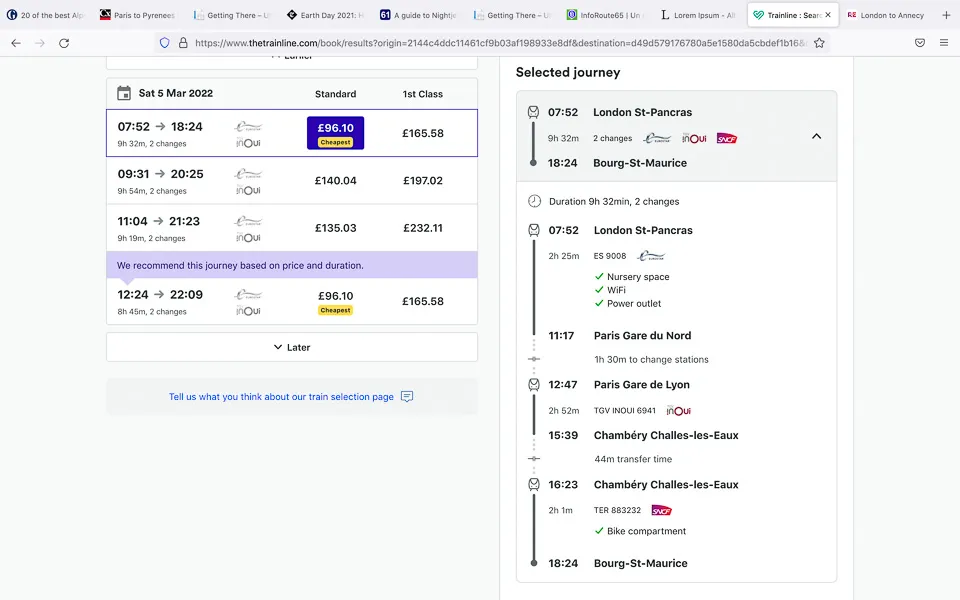Click the checkmark beside Nursery space
This screenshot has width=960, height=600.
599,276
